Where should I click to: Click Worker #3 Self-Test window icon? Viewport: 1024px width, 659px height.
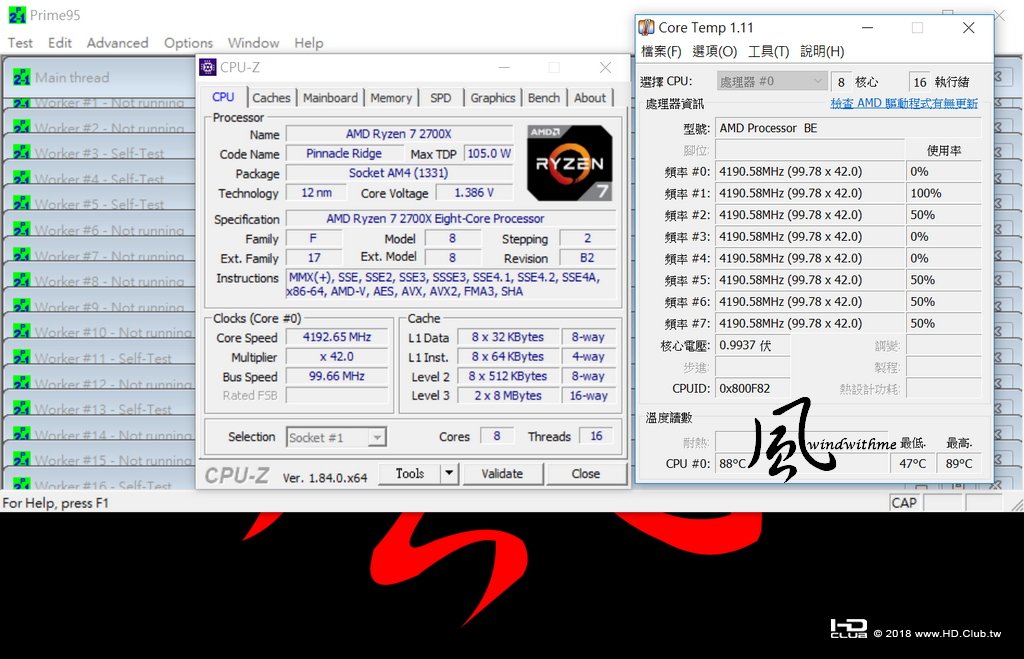22,153
